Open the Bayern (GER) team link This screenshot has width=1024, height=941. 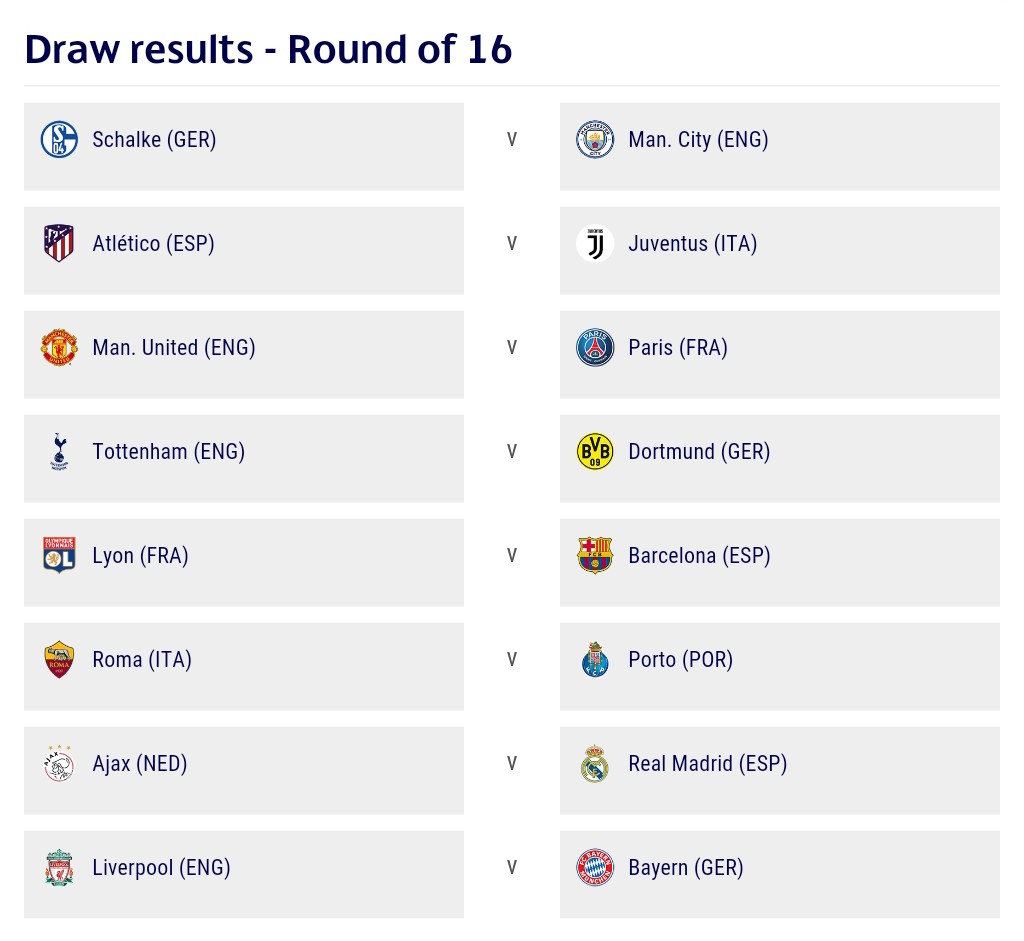[x=685, y=868]
